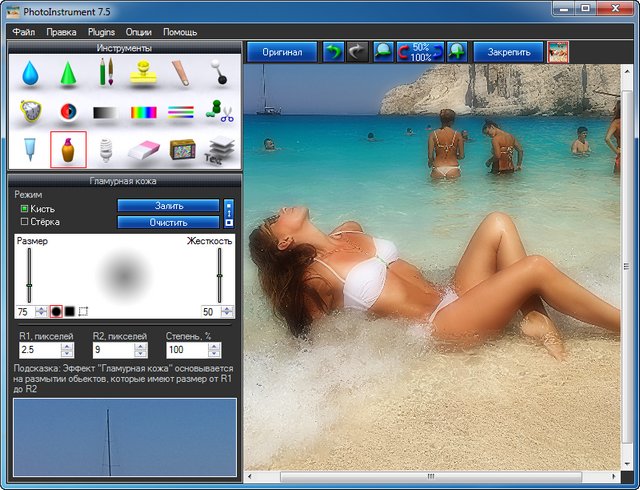640x490 pixels.
Task: Choose the pink eraser tool
Action: (x=145, y=151)
